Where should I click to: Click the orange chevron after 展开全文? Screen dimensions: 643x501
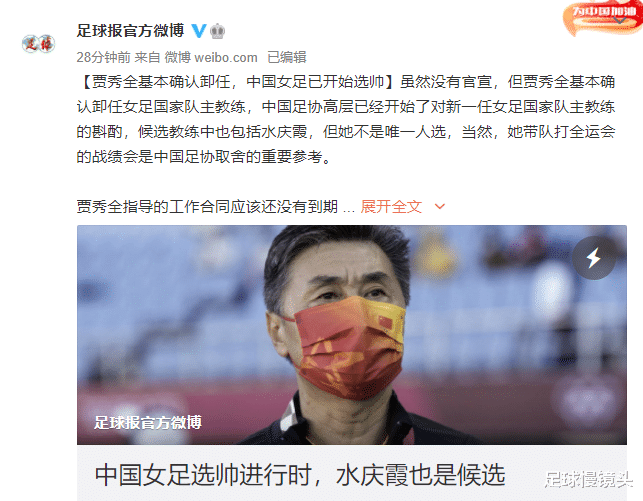[x=440, y=206]
